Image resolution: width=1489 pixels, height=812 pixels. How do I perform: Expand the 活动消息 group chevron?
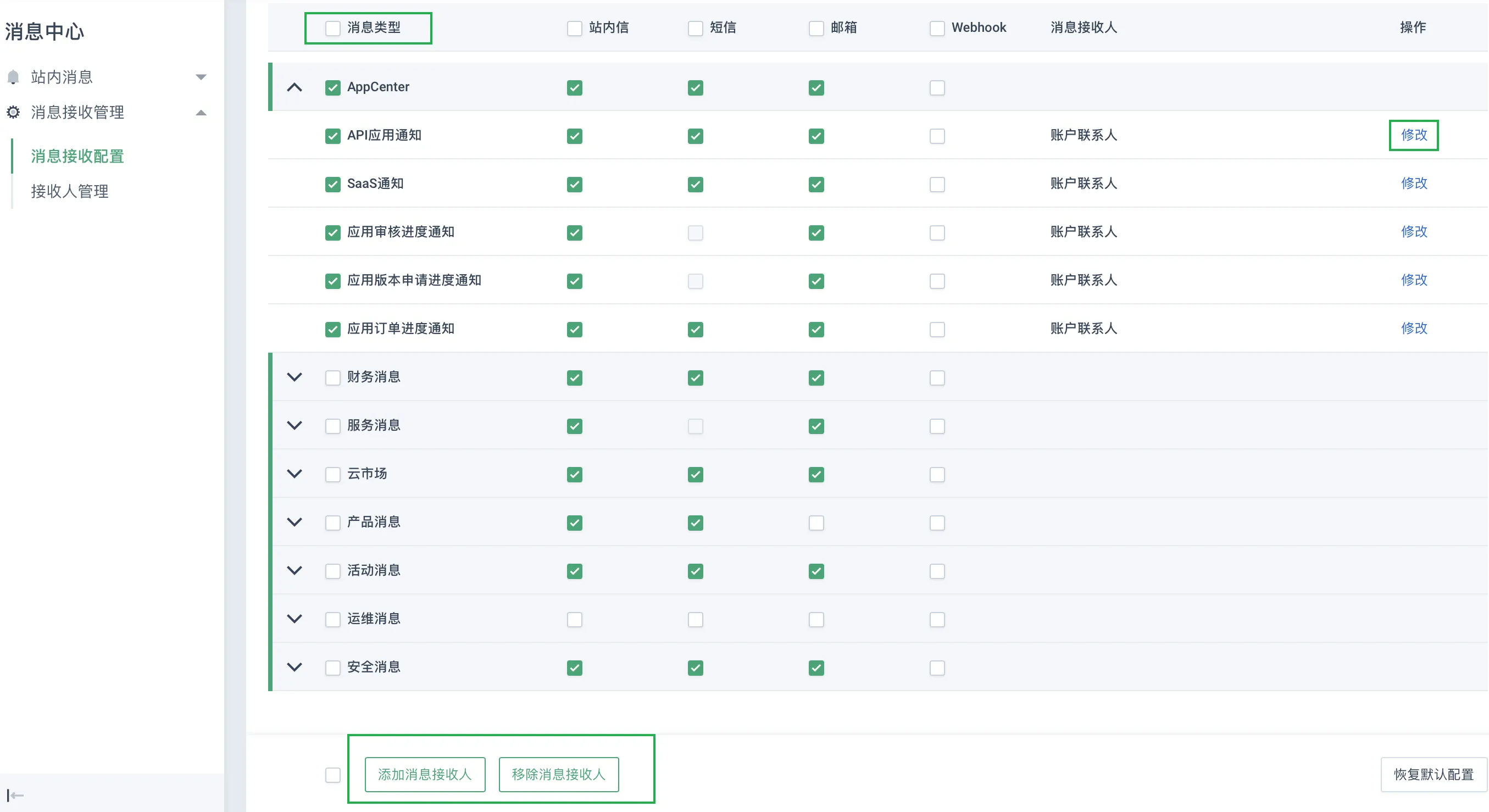295,570
